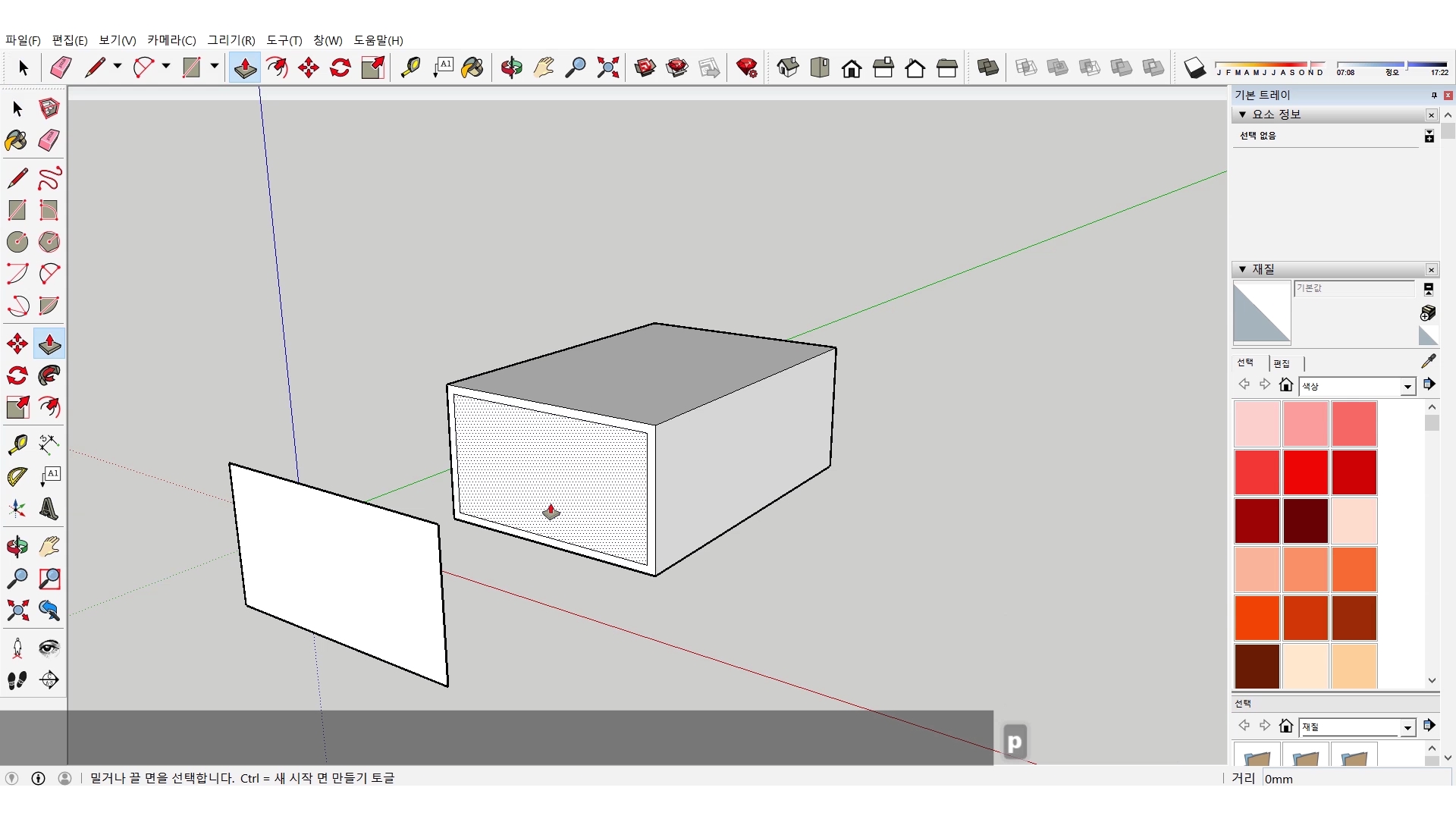This screenshot has height=819, width=1456.
Task: Click the Zoom Extents icon in the top toolbar
Action: tap(607, 67)
